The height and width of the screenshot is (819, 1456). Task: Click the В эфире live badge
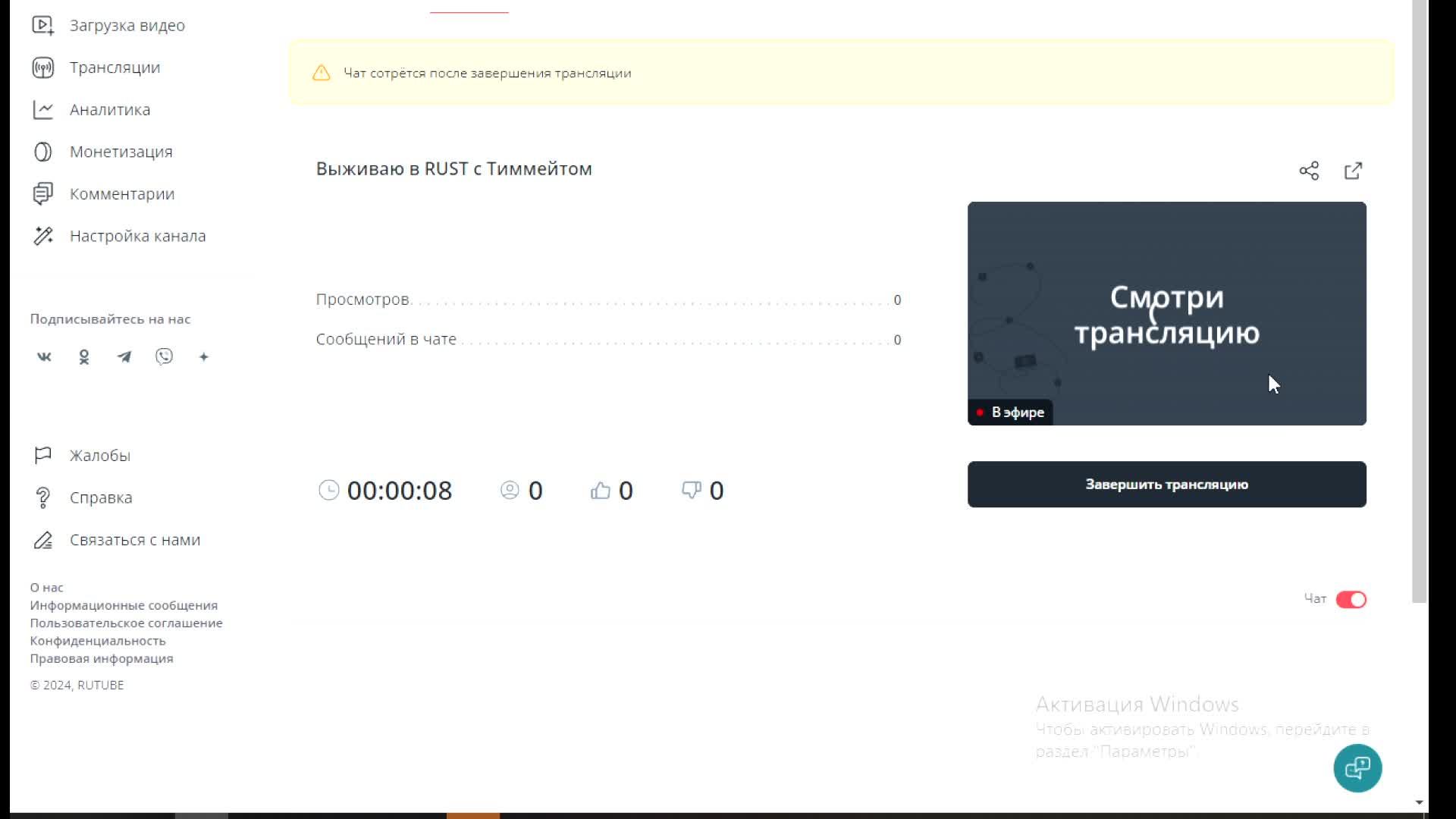coord(1010,413)
